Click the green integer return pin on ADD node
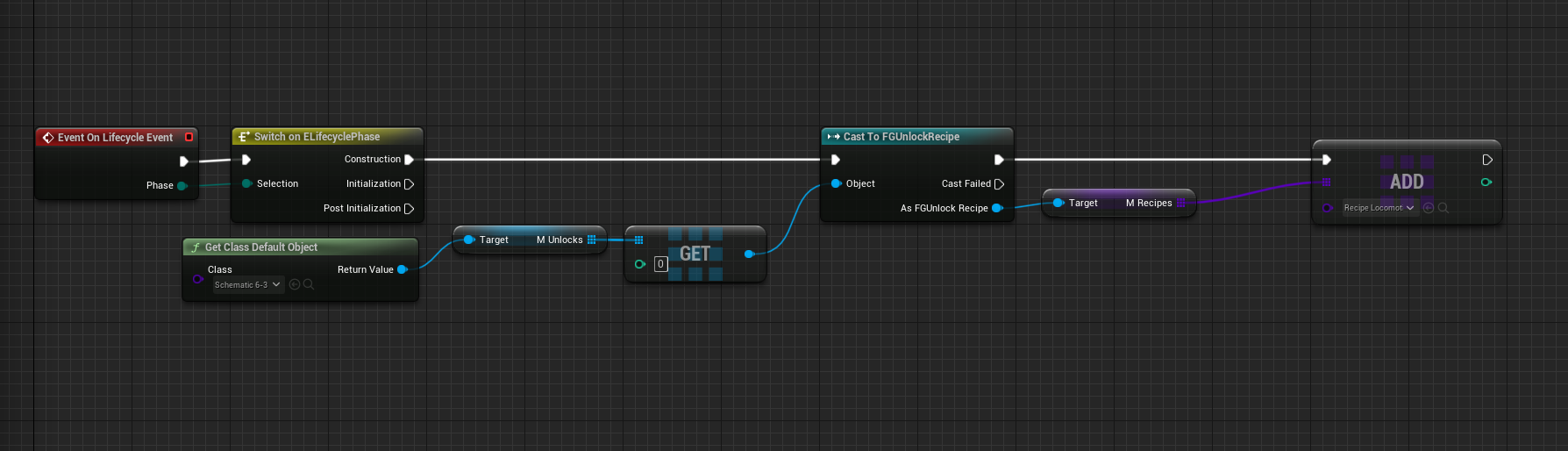The height and width of the screenshot is (451, 1568). point(1486,183)
